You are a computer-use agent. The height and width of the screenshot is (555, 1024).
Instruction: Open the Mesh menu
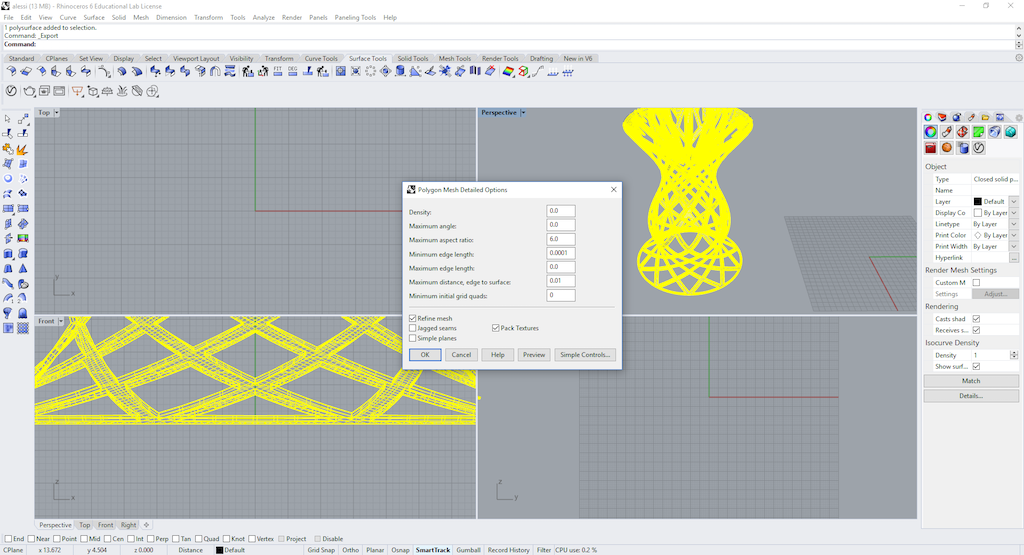coord(141,18)
